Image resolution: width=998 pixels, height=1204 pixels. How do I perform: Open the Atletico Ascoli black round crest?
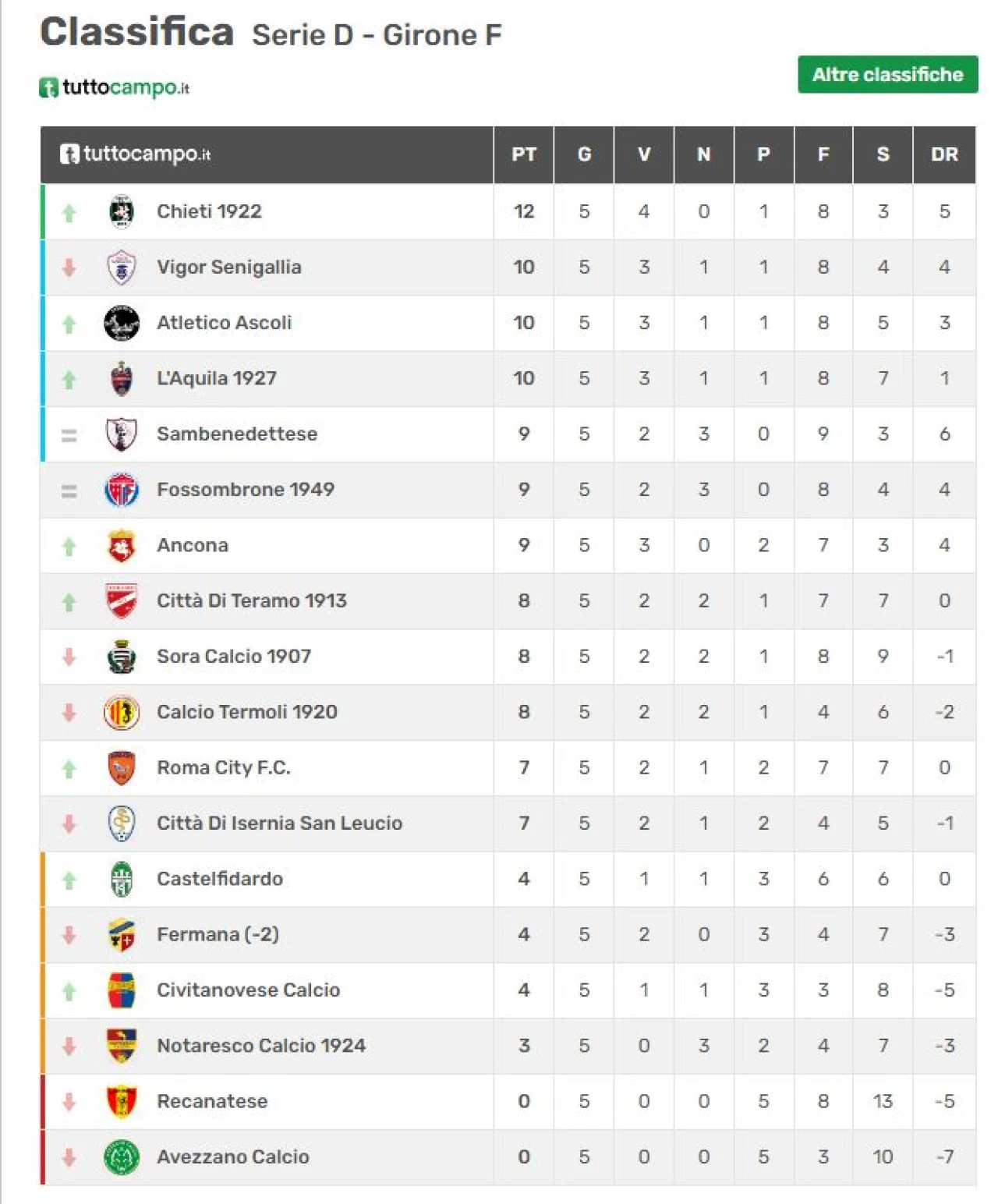tap(121, 323)
